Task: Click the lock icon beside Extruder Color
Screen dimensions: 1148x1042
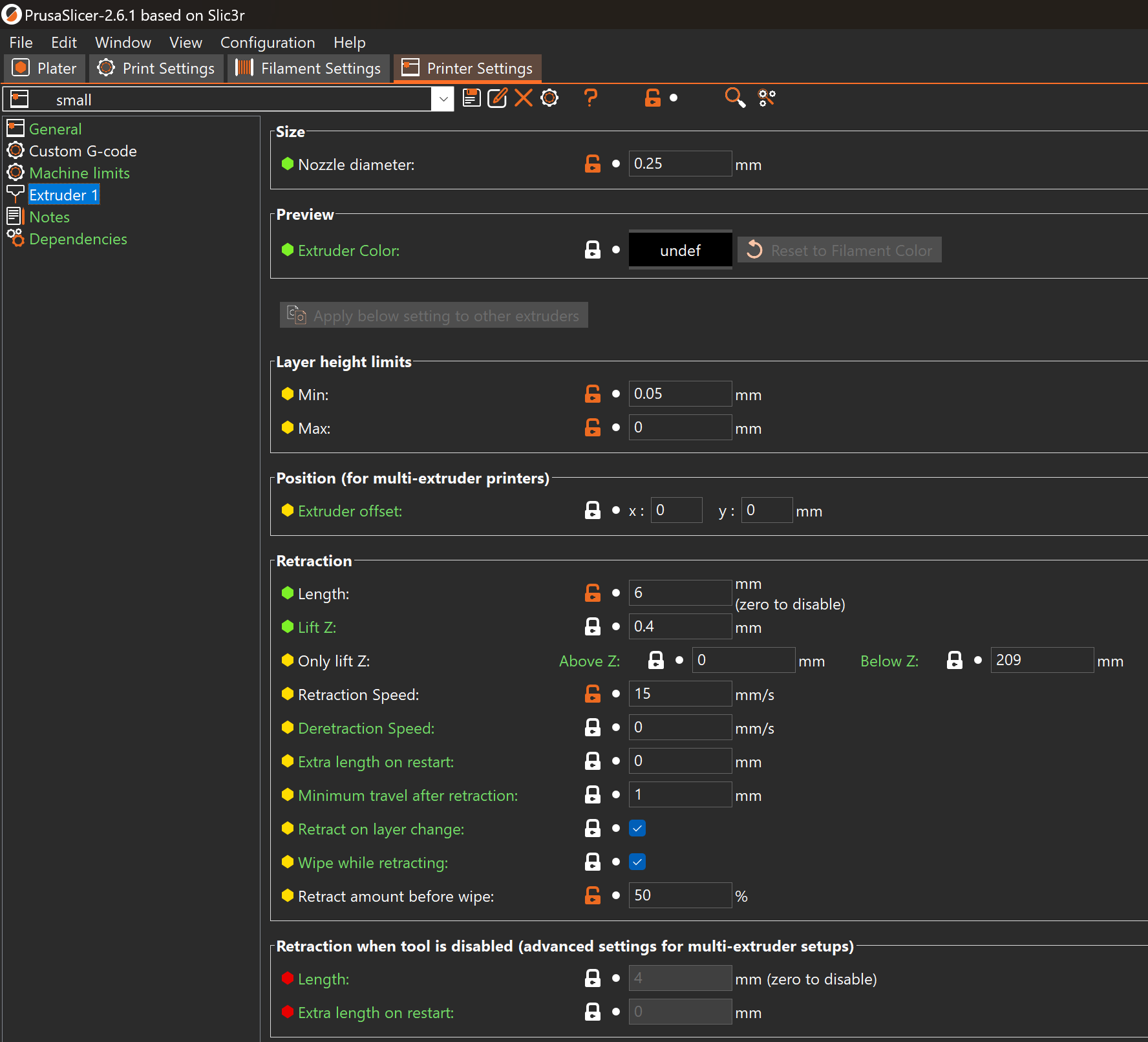Action: pos(593,250)
